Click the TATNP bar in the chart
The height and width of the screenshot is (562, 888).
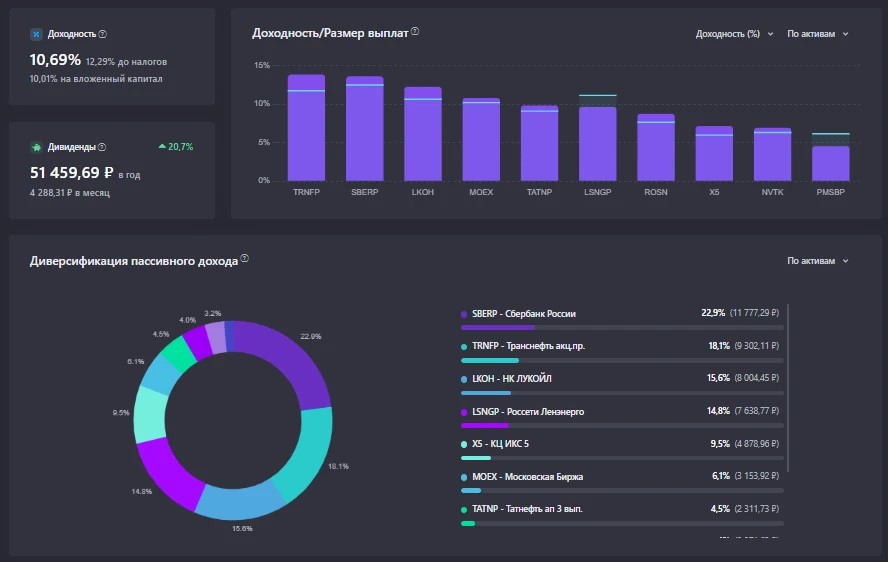click(540, 143)
